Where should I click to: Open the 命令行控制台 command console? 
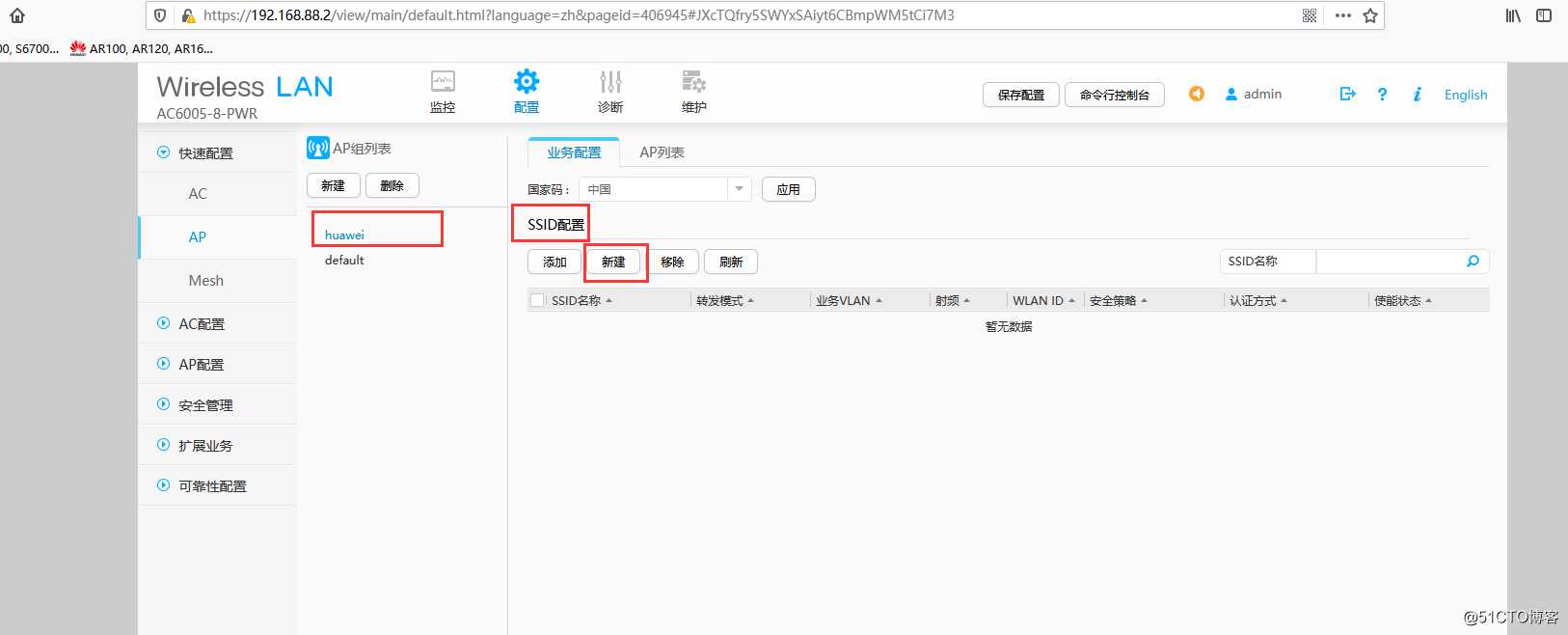click(1115, 95)
